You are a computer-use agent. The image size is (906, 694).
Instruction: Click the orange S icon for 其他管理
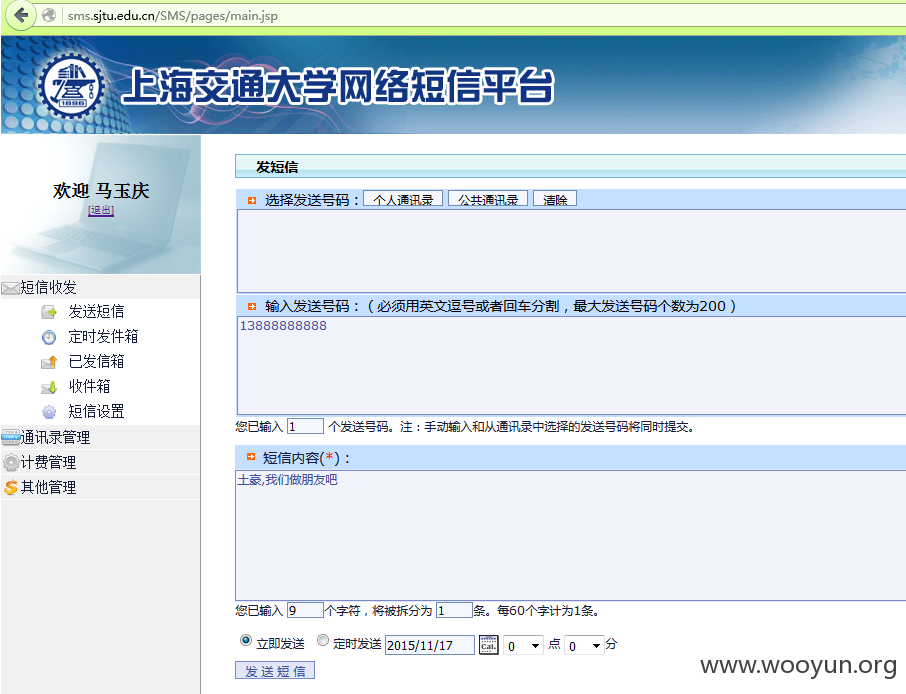[x=10, y=487]
